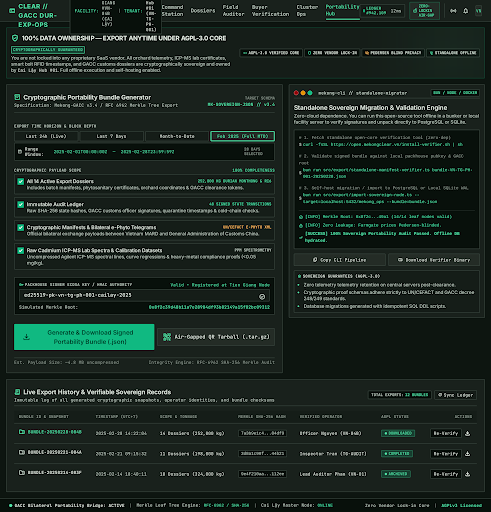This screenshot has width=491, height=512.
Task: Click the Cryptographic Portability Bundle Generator icon
Action: coord(17,97)
